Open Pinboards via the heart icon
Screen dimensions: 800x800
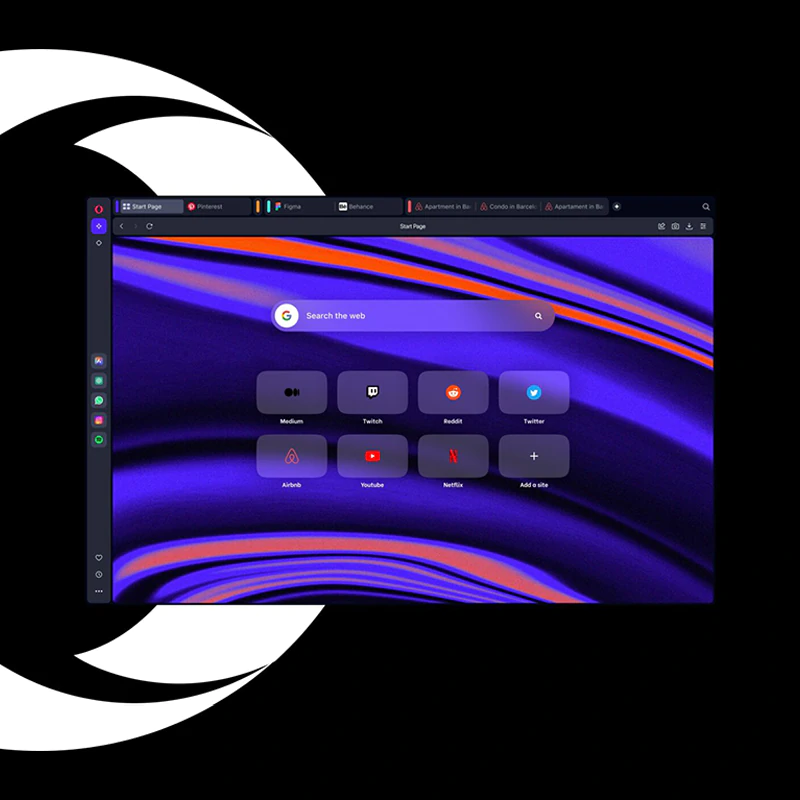point(98,557)
